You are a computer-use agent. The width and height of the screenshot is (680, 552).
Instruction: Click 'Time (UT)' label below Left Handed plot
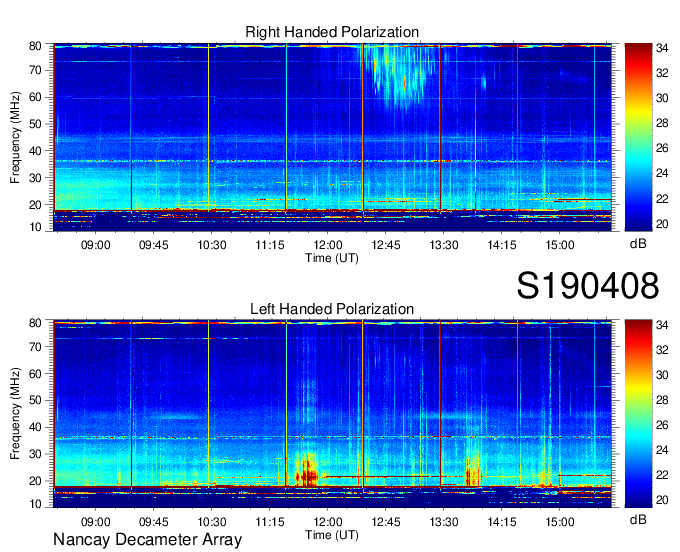pyautogui.click(x=332, y=535)
